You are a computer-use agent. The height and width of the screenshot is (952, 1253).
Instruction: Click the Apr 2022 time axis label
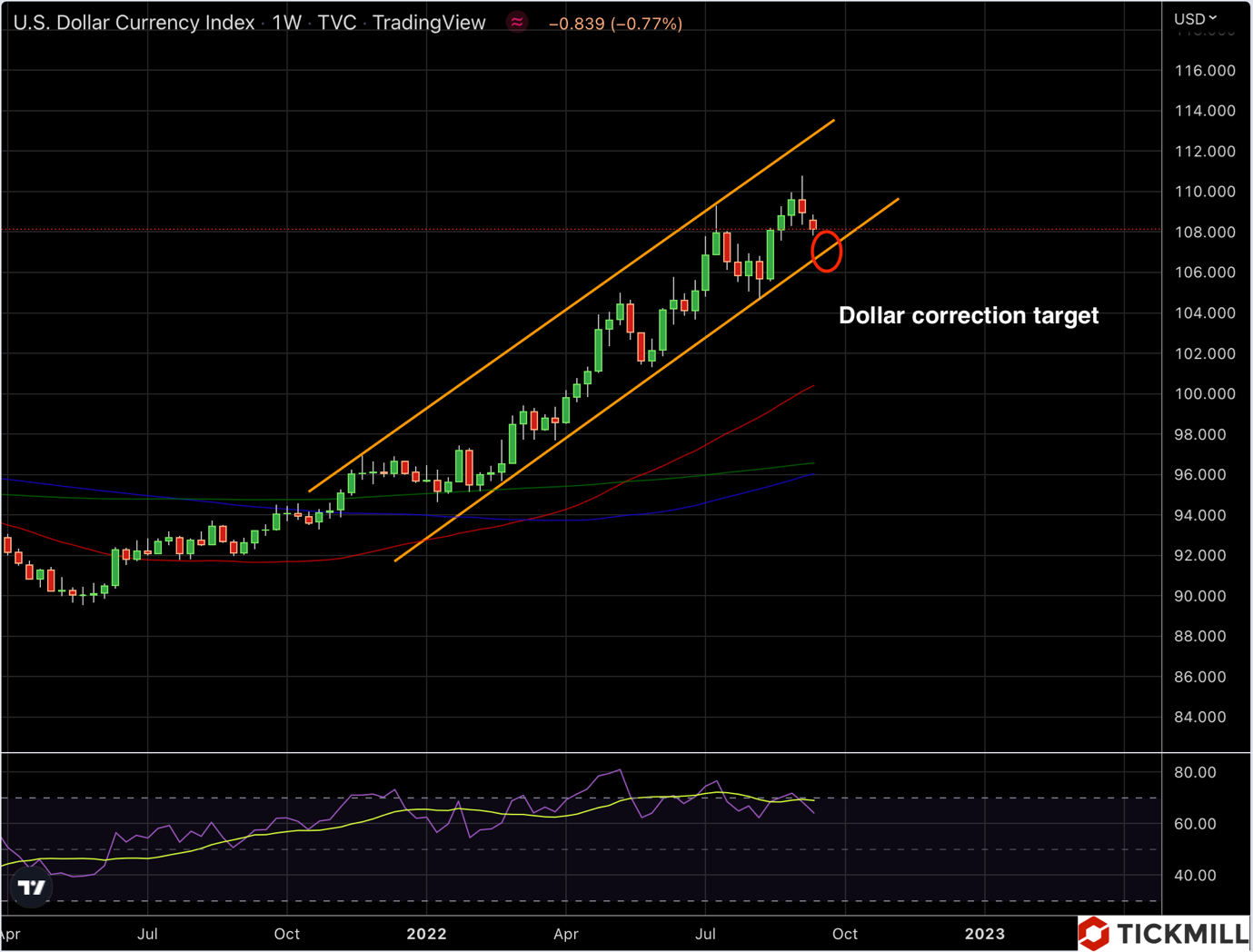[566, 934]
